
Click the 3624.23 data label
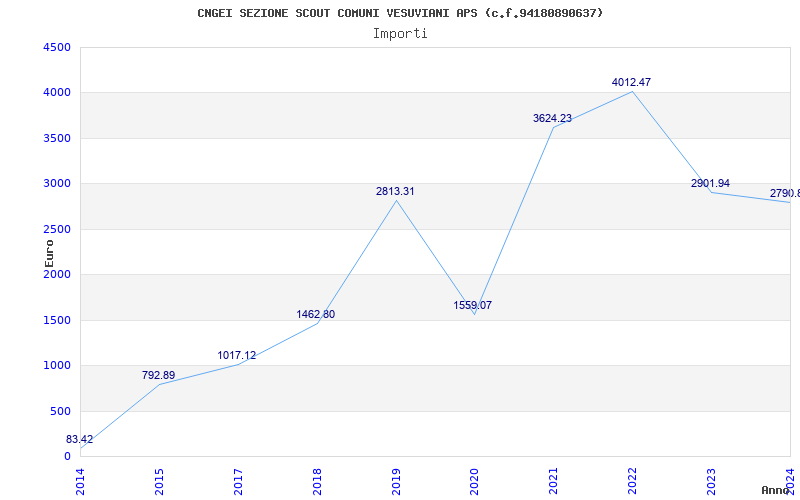point(553,118)
